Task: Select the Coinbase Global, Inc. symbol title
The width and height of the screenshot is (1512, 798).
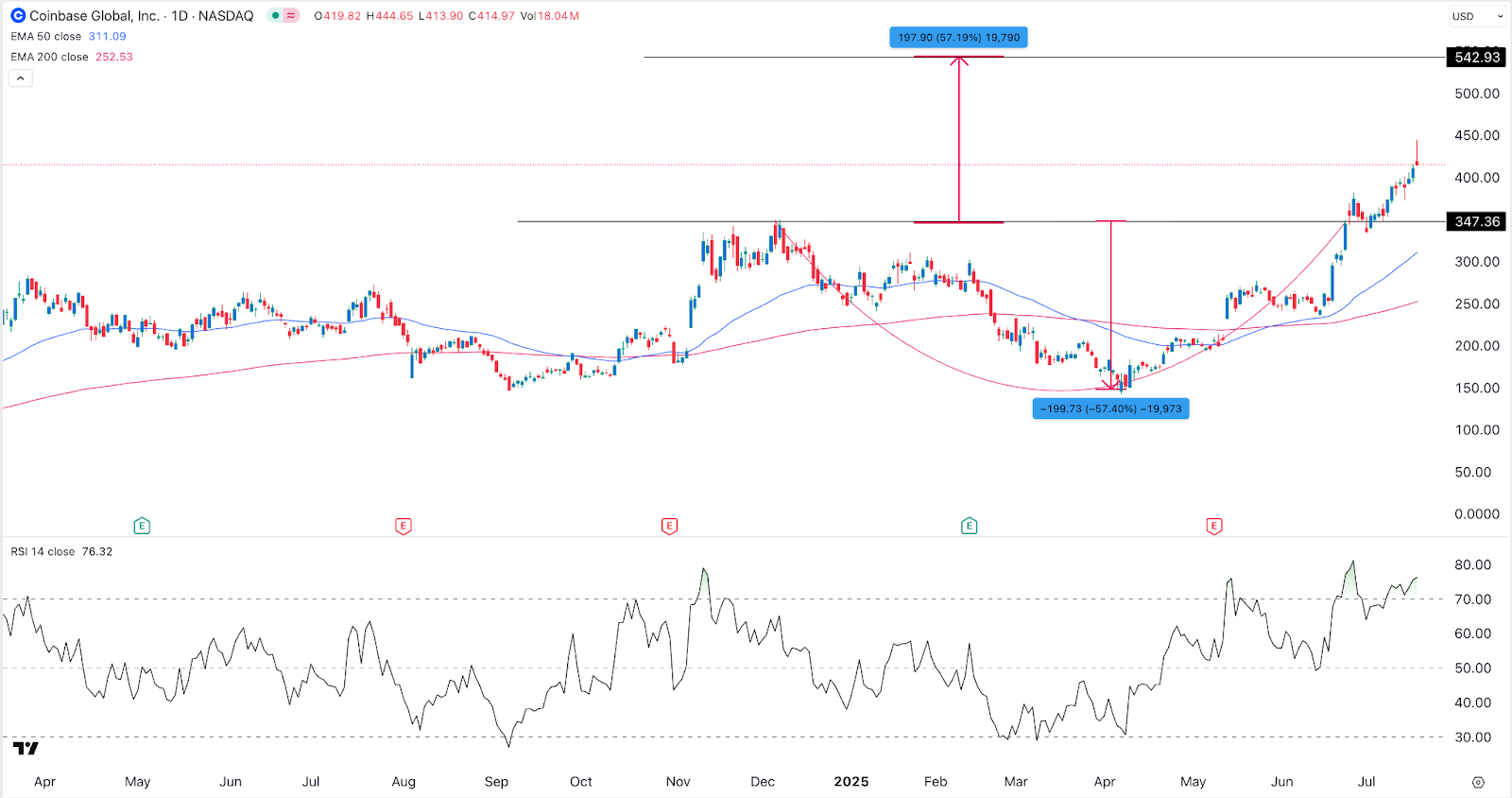Action: [x=94, y=16]
